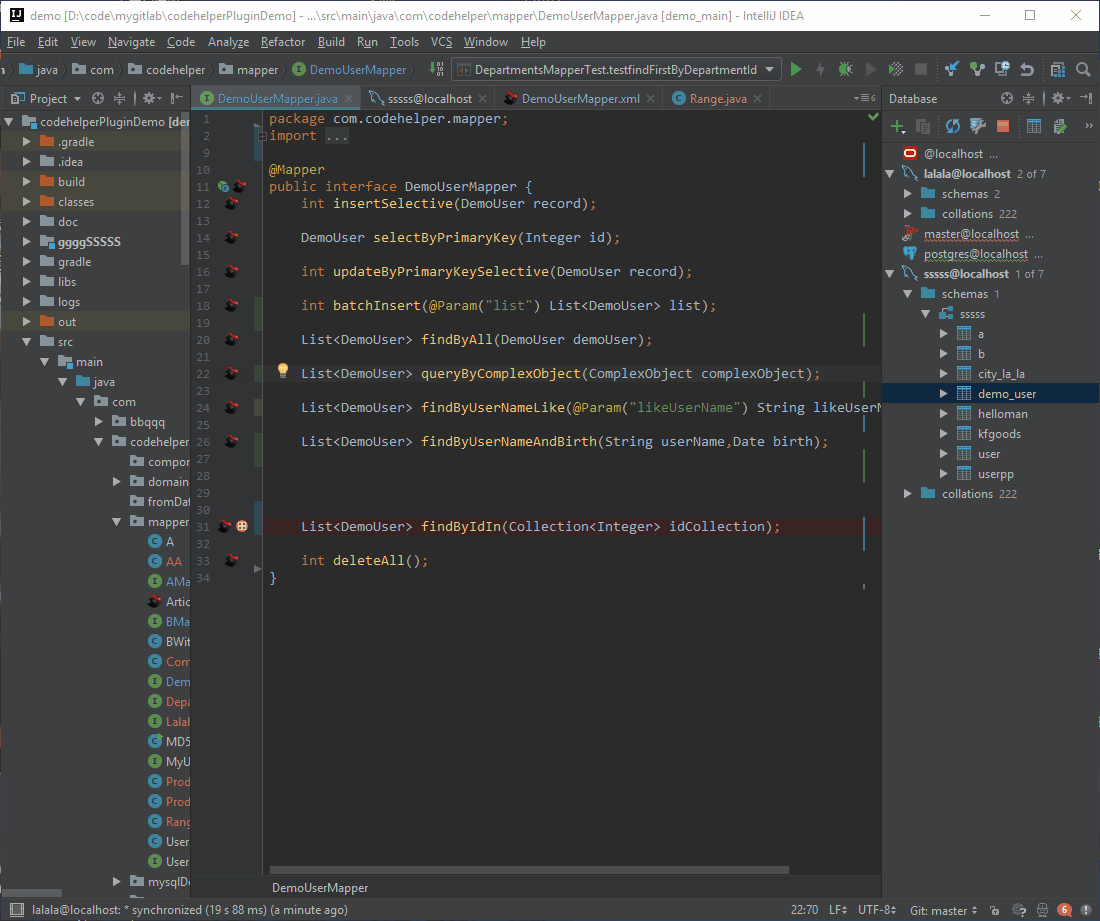Click the Hector inspector icon in status bar
Image resolution: width=1100 pixels, height=921 pixels.
(x=1042, y=910)
